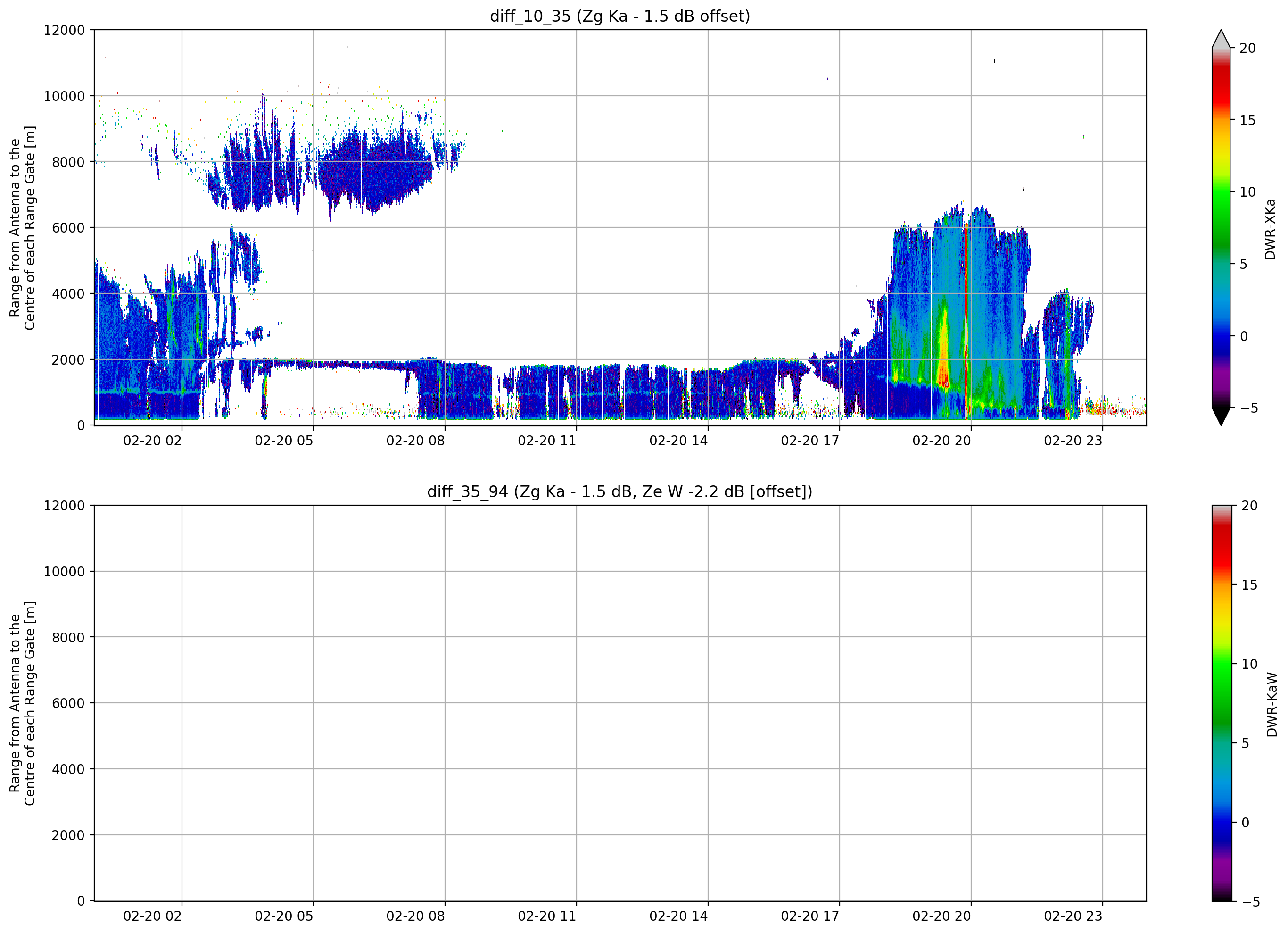This screenshot has width=1288, height=933.
Task: Click the 6000 y-axis label on bottom plot
Action: click(x=68, y=703)
